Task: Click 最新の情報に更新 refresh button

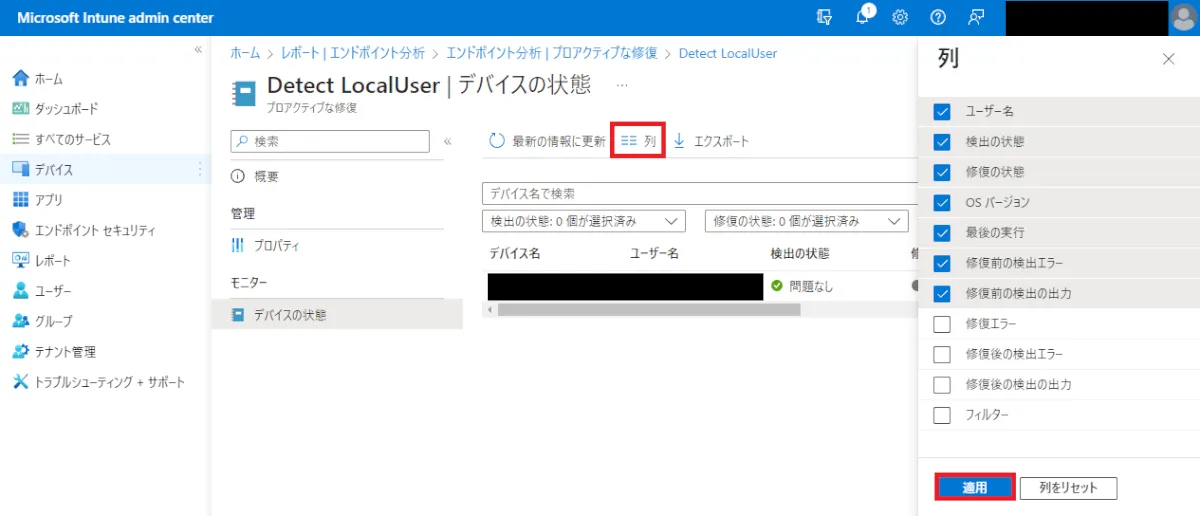Action: (547, 141)
